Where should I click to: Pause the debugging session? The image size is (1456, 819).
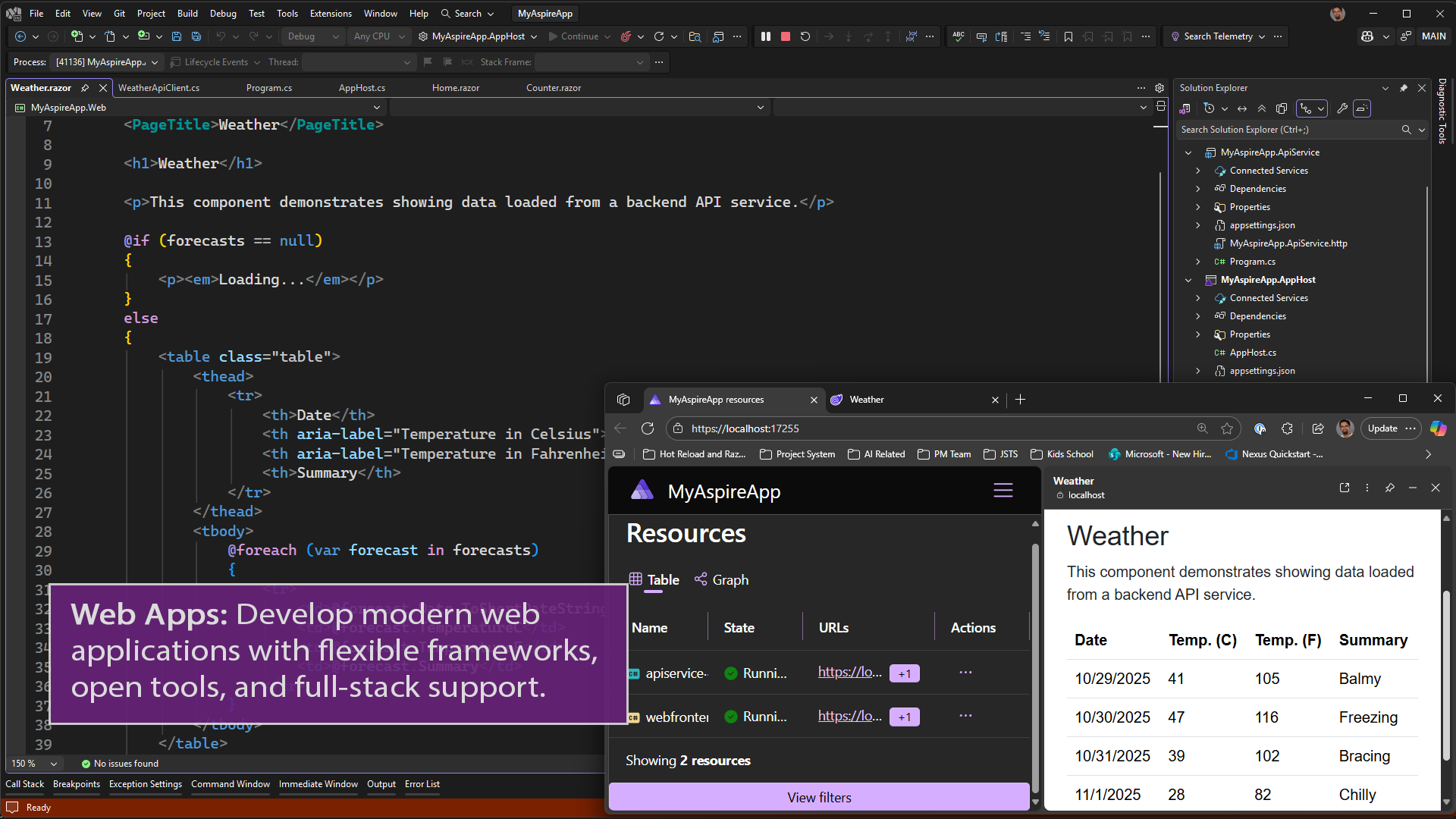pos(766,36)
